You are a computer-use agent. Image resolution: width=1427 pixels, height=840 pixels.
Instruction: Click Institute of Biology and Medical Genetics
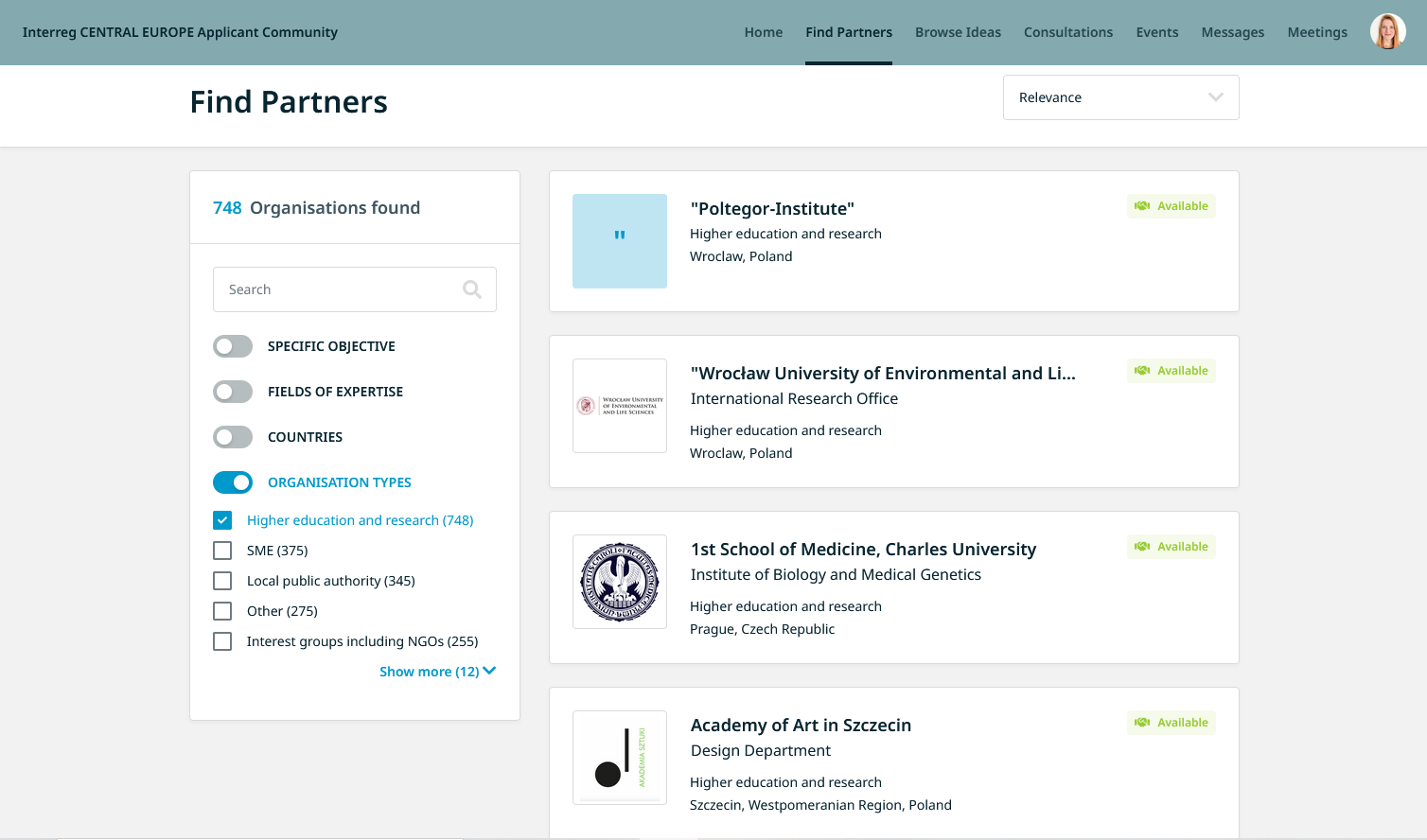tap(836, 575)
